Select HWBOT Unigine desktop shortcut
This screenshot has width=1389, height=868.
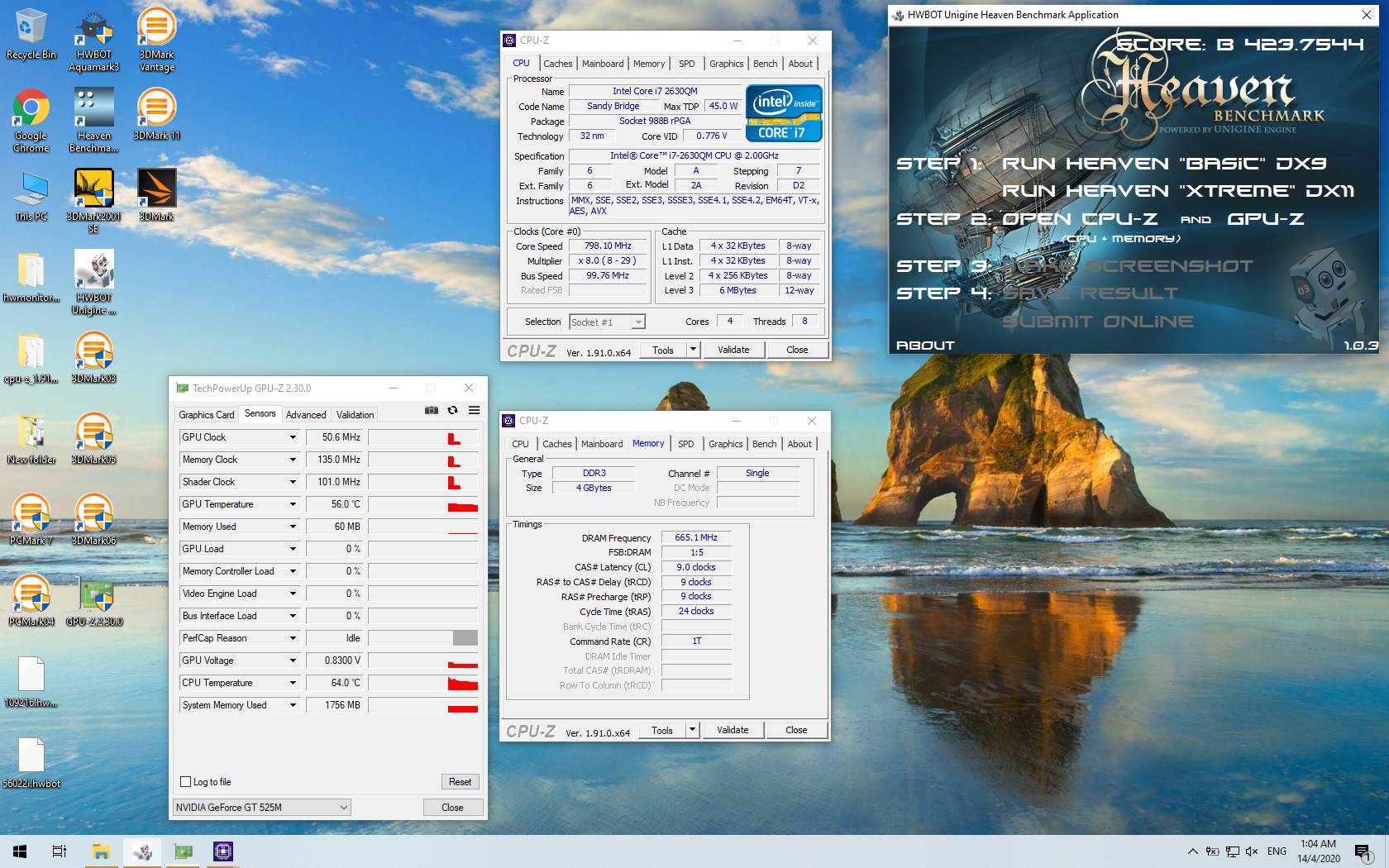click(x=93, y=283)
